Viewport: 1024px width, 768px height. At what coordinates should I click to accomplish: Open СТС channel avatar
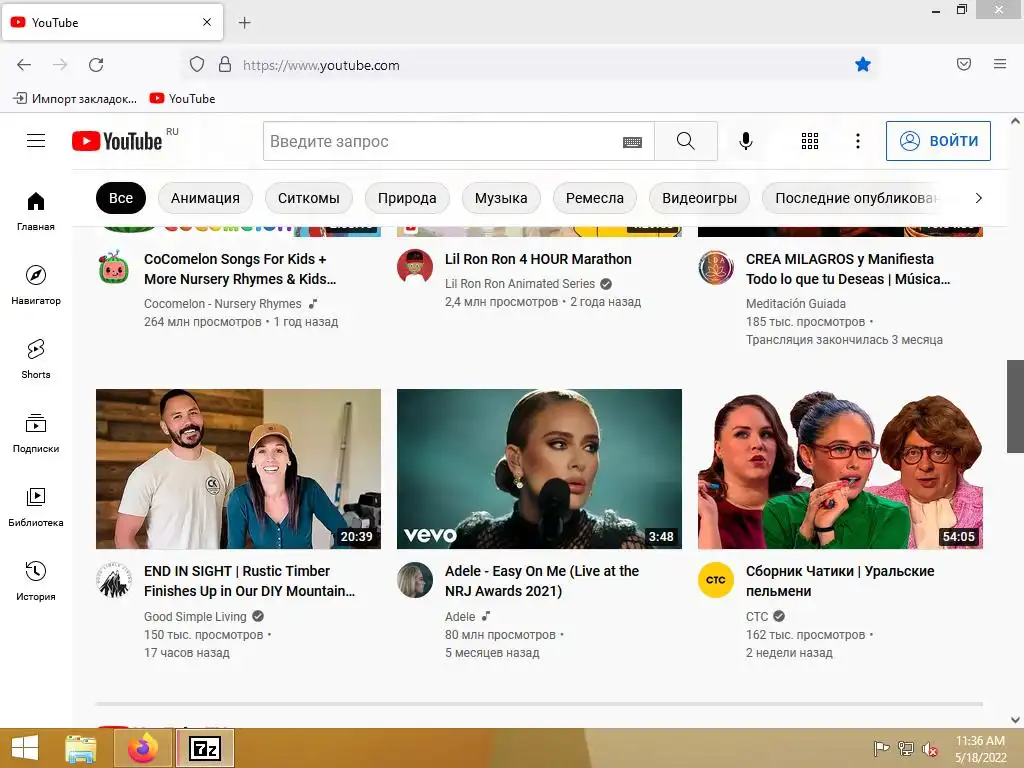click(x=716, y=580)
